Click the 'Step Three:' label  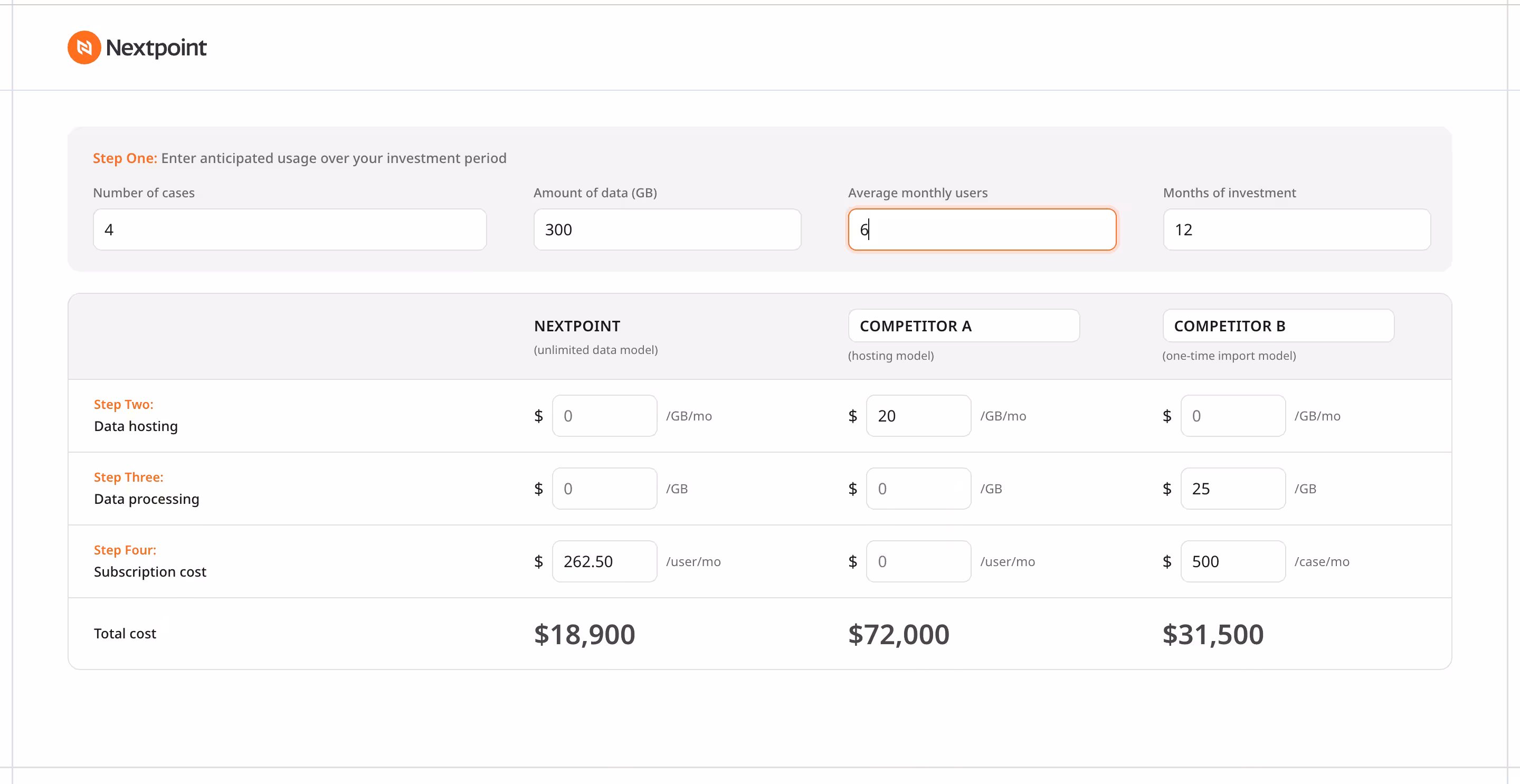coord(129,476)
